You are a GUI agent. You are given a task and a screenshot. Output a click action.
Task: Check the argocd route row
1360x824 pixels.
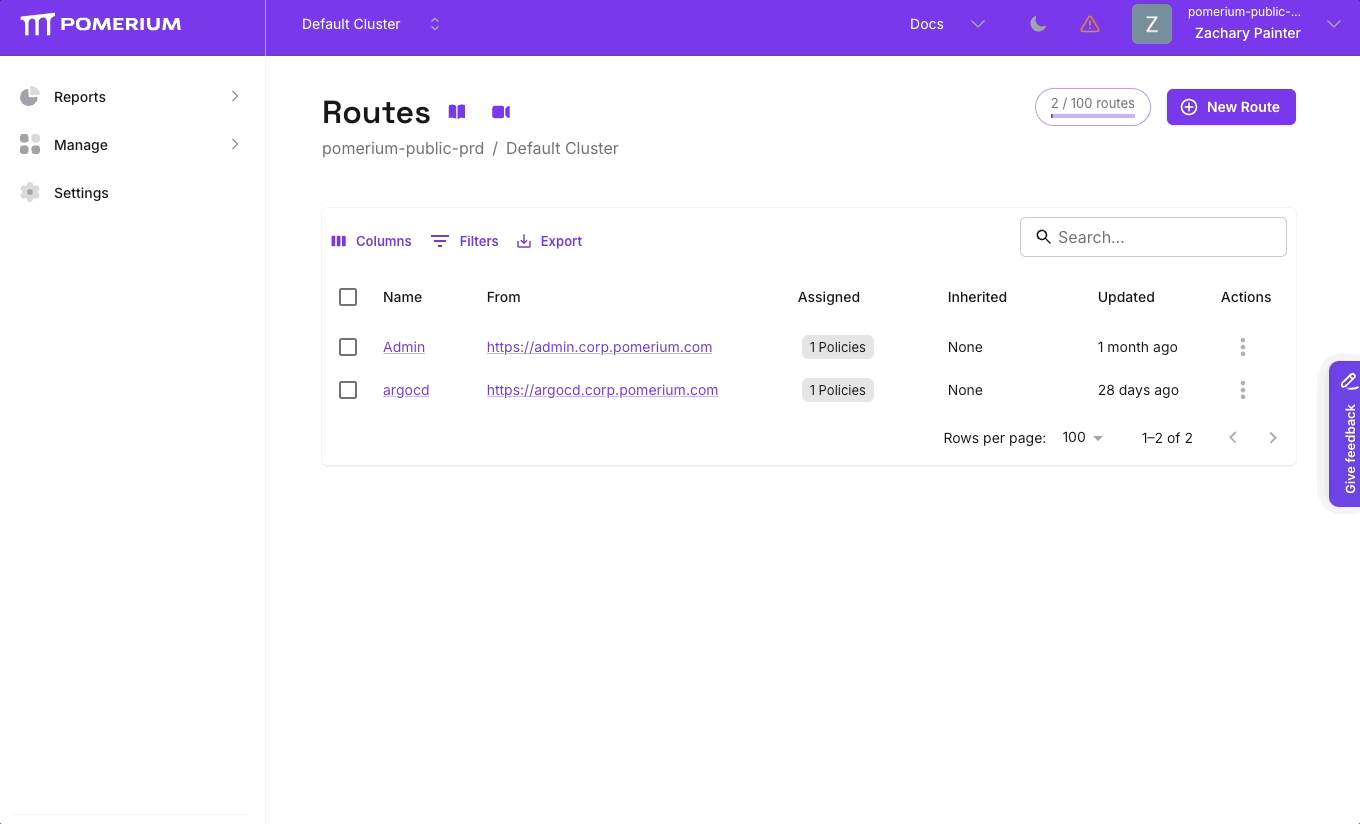348,390
